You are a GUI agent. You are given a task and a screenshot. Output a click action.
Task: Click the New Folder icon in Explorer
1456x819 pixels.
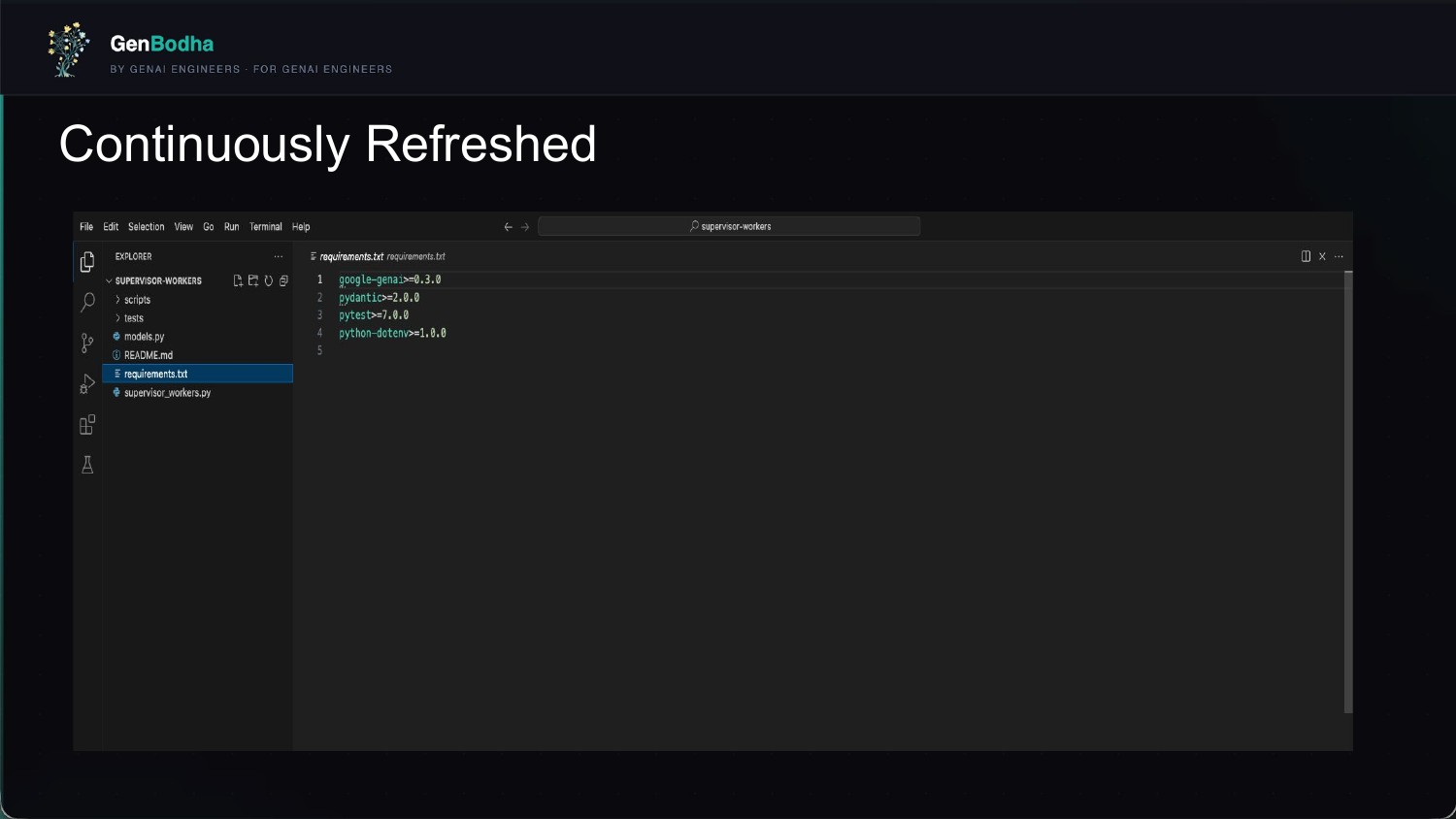253,281
